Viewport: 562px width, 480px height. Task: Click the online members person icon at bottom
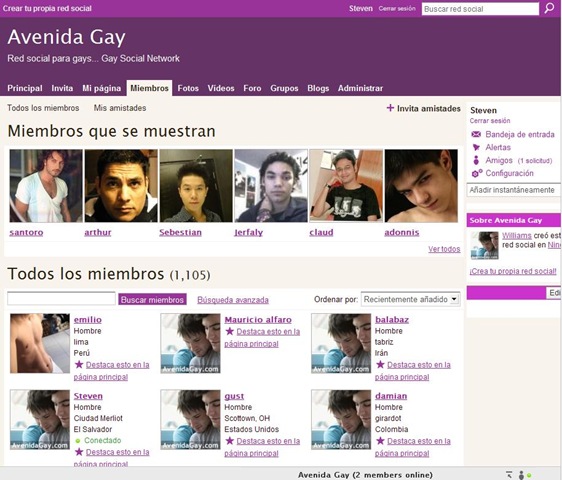click(x=521, y=475)
